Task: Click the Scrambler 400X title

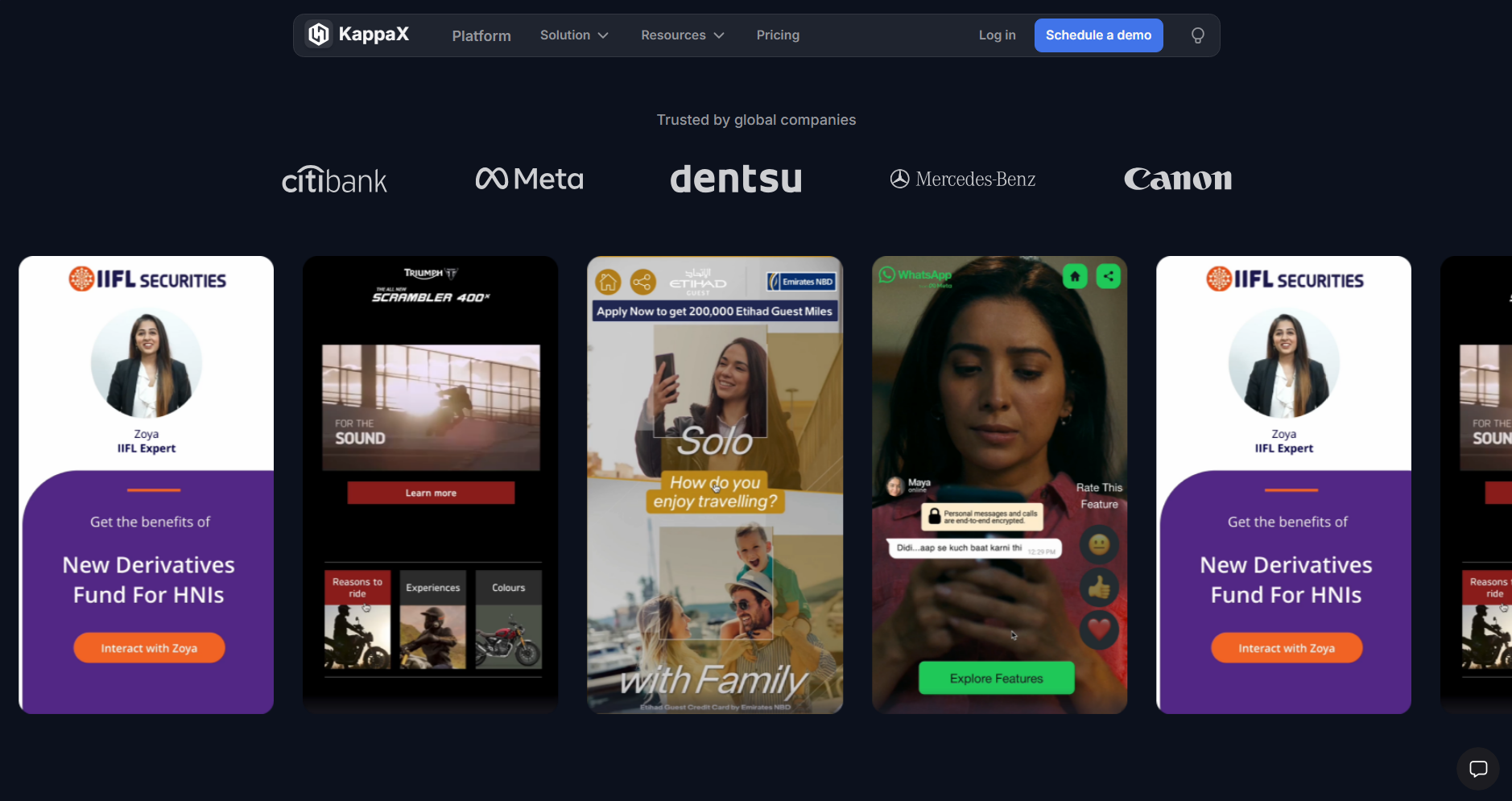Action: tap(431, 296)
